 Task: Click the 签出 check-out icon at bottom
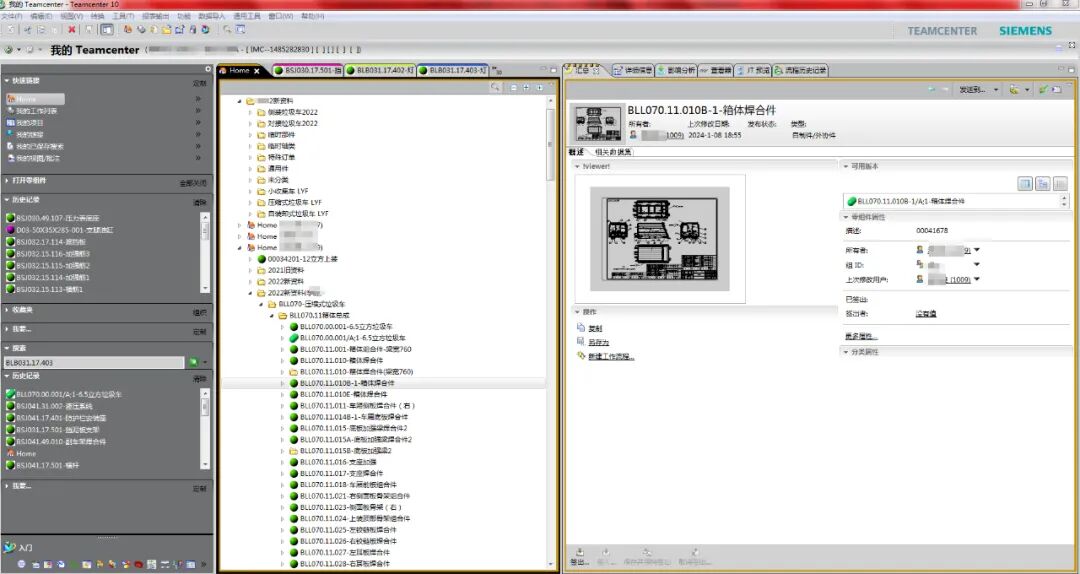tap(580, 552)
